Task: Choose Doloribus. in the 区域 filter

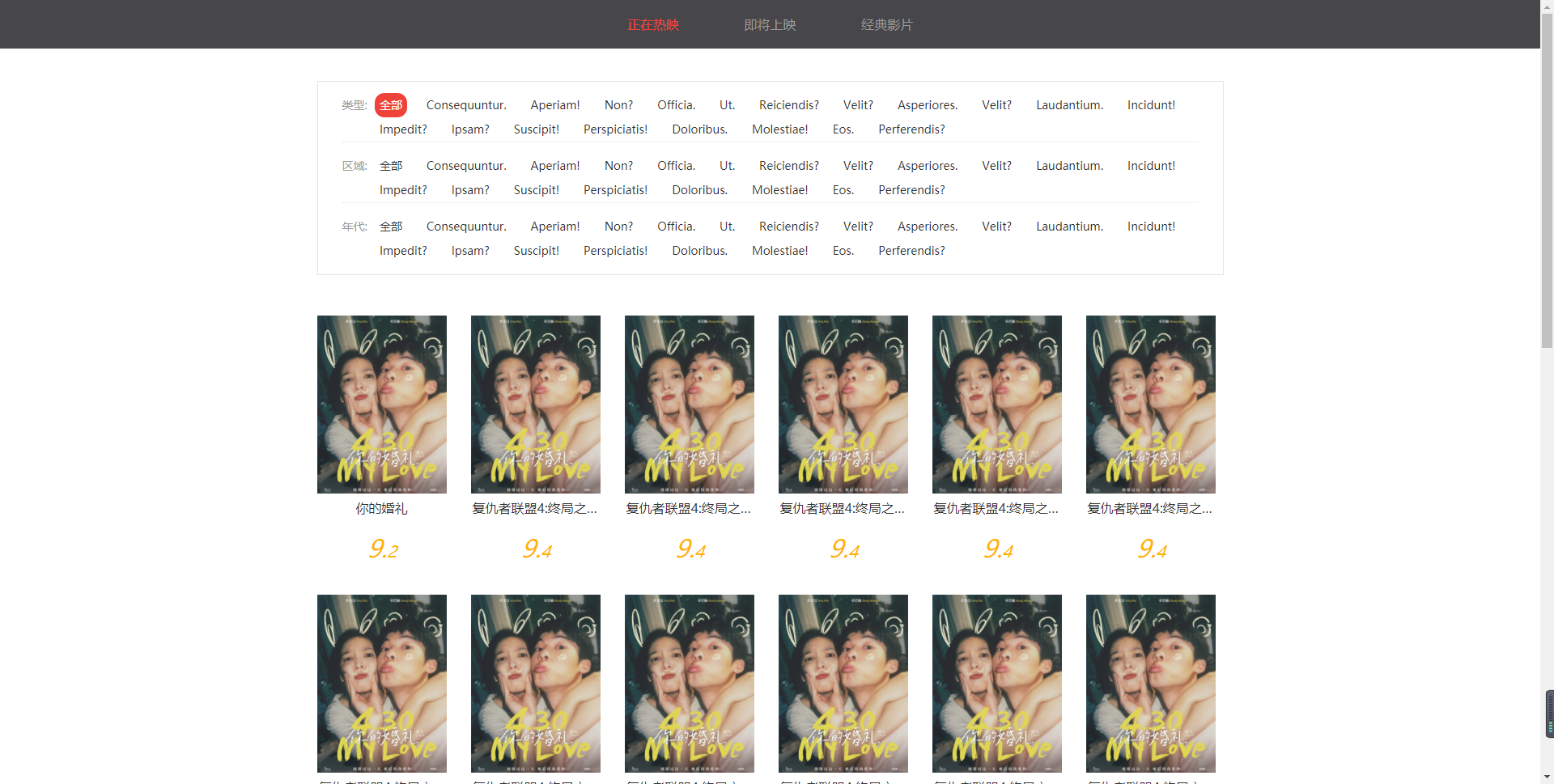Action: 699,190
